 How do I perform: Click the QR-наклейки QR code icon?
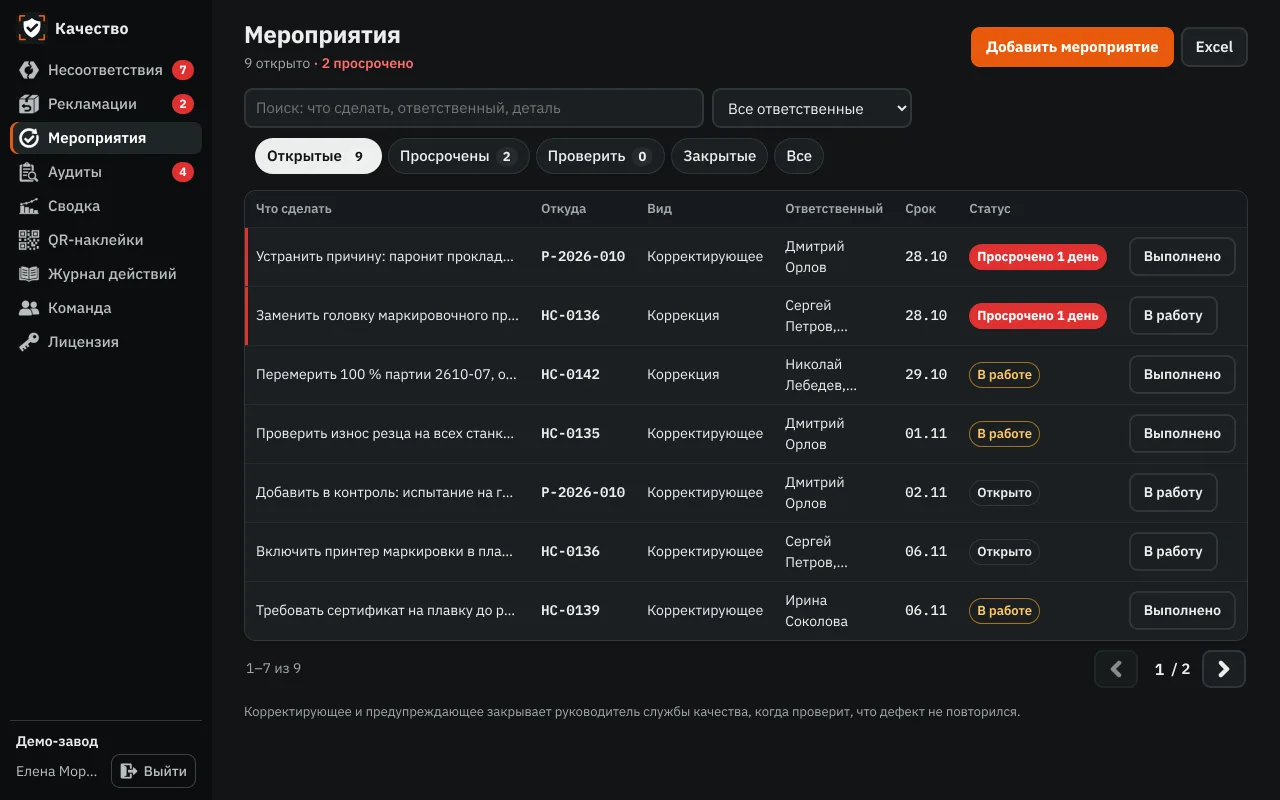pos(29,240)
